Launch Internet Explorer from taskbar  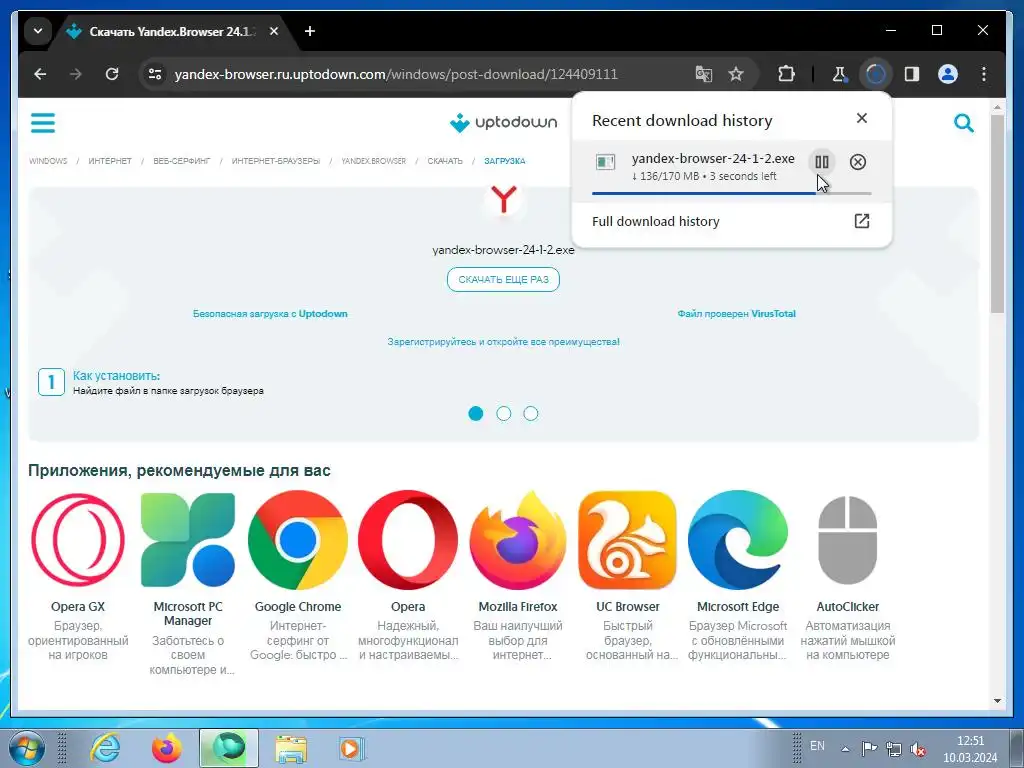click(x=105, y=747)
